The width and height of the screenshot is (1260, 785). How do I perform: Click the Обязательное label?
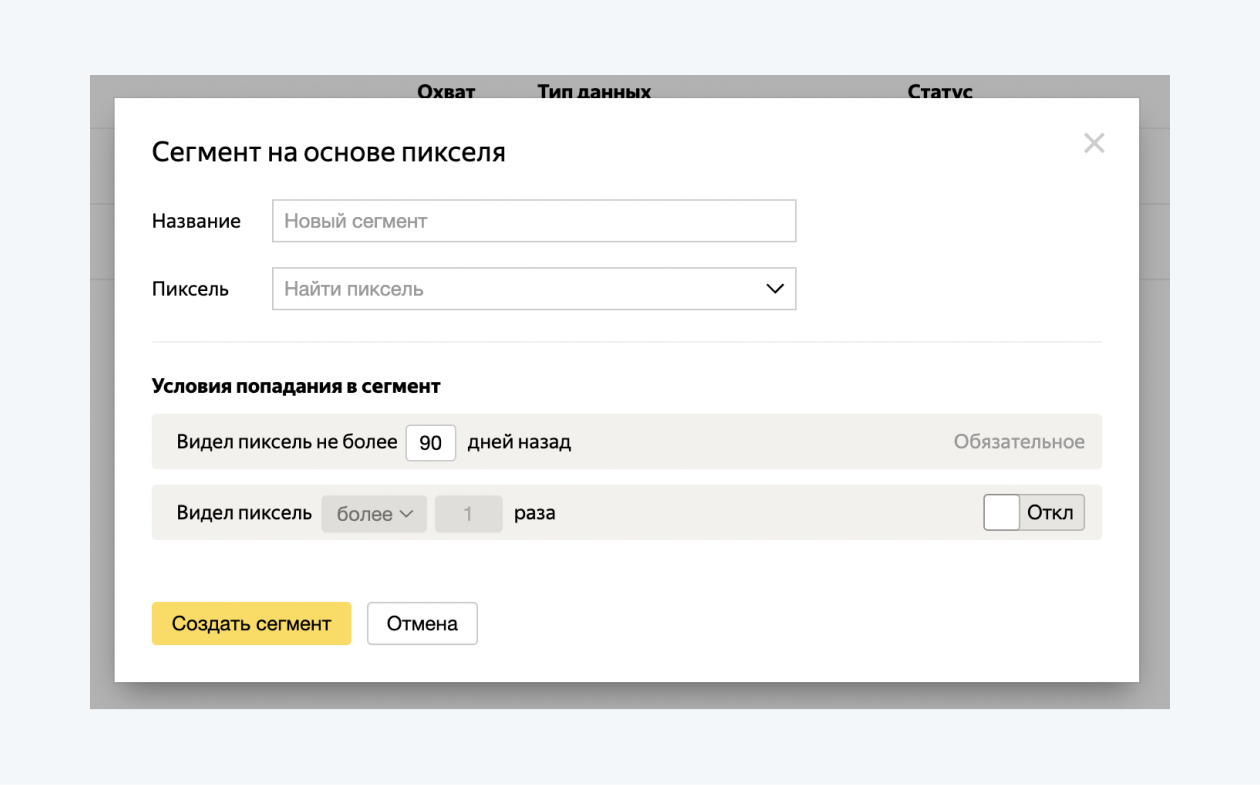(1019, 441)
